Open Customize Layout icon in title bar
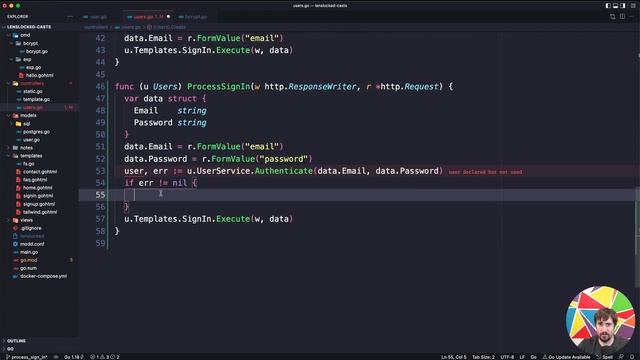This screenshot has width=640, height=360. [x=633, y=6]
